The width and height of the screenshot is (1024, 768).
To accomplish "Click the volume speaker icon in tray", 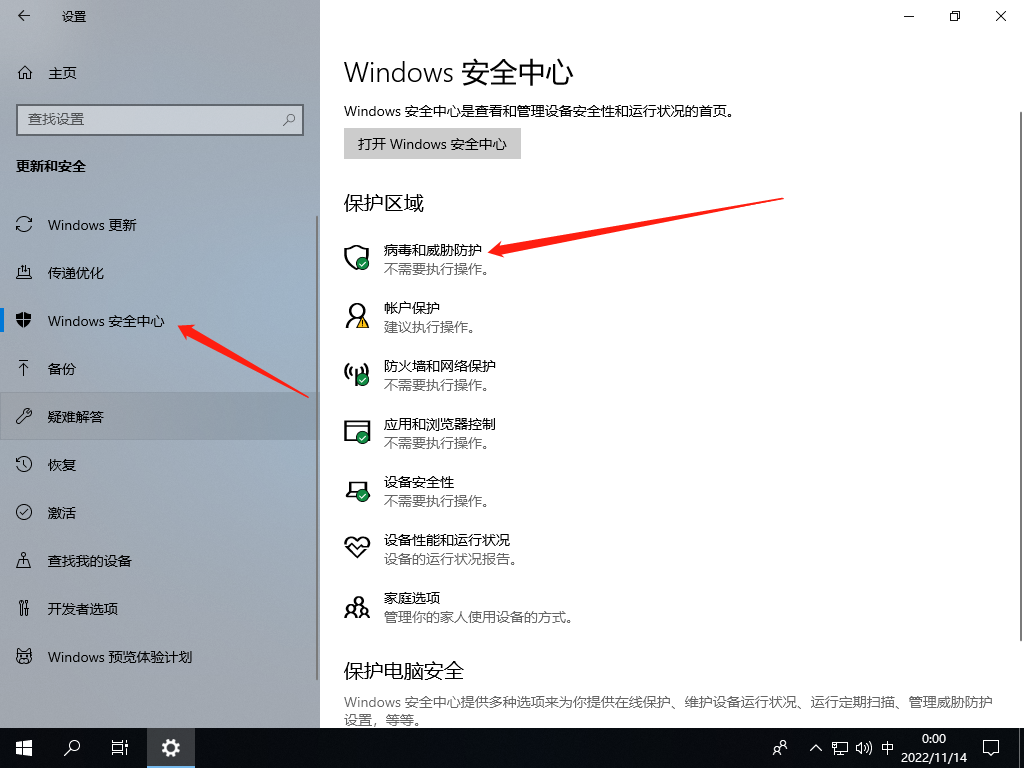I will coord(863,748).
